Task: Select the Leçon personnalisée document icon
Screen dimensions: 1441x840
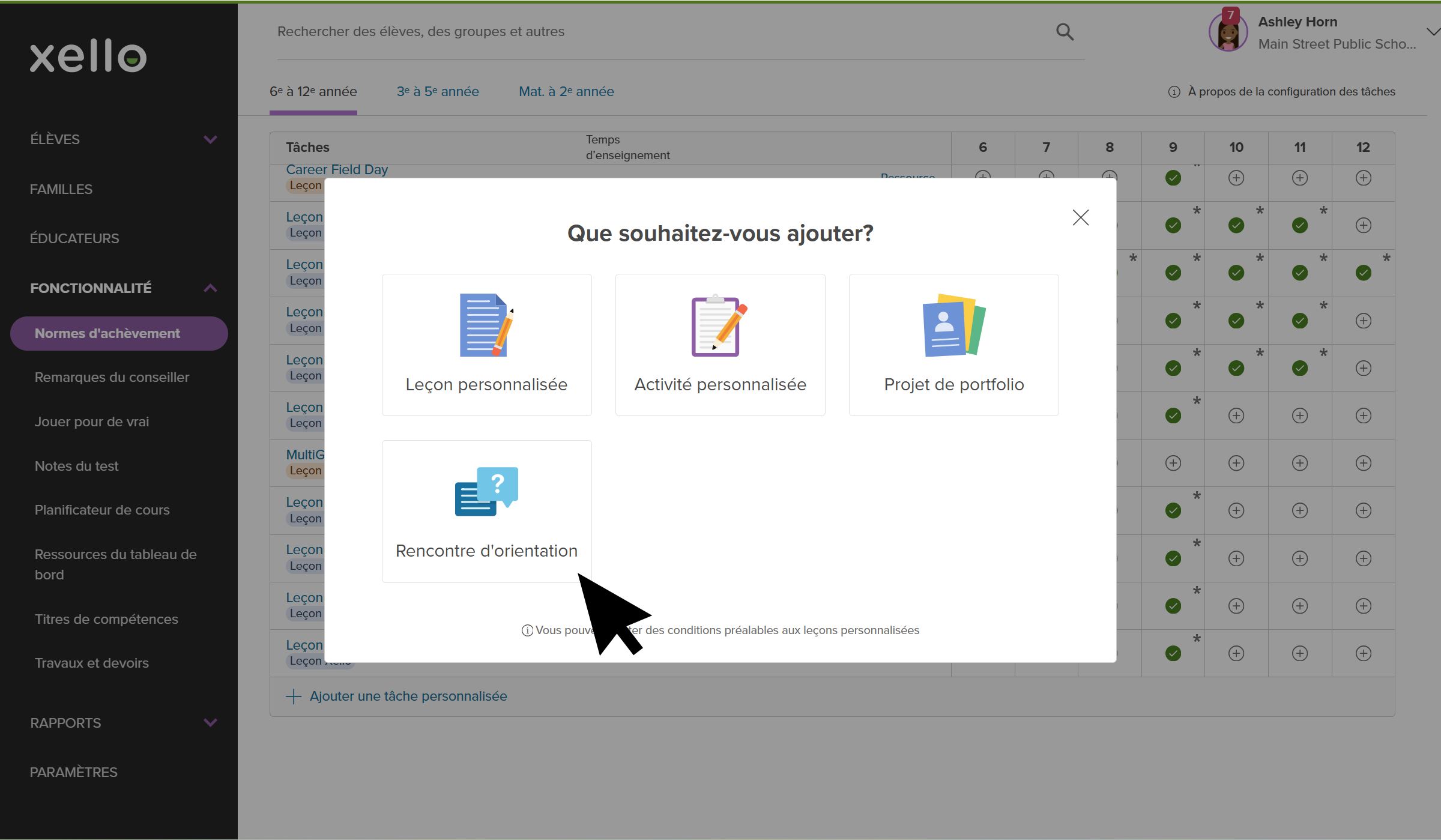Action: click(486, 326)
